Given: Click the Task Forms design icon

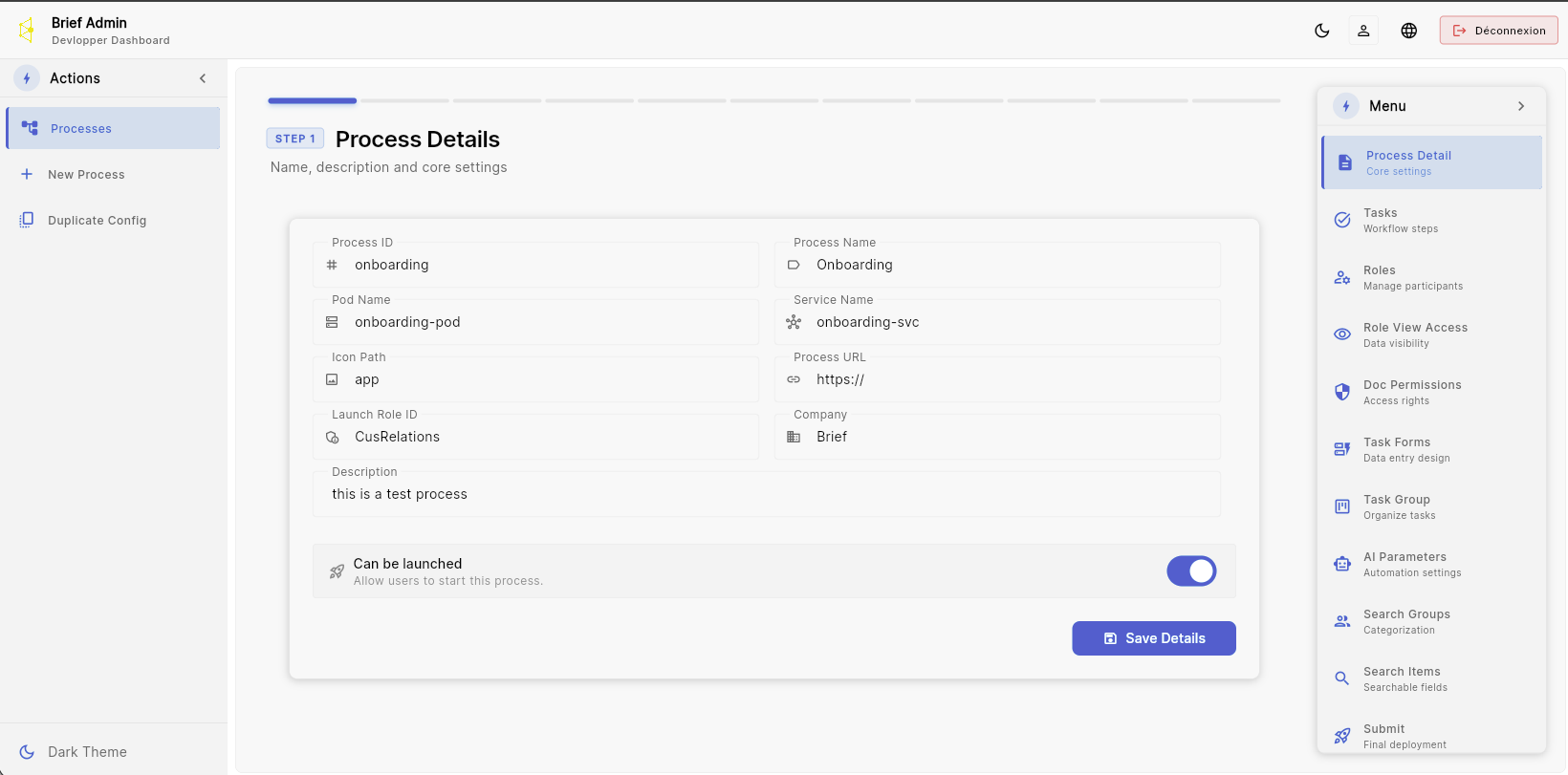Looking at the screenshot, I should point(1342,449).
